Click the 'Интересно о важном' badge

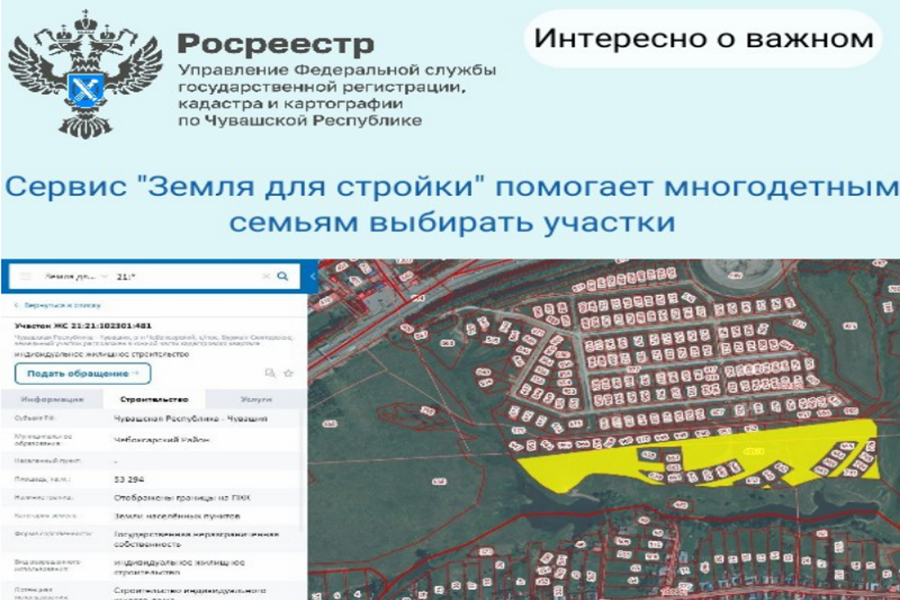tap(704, 39)
